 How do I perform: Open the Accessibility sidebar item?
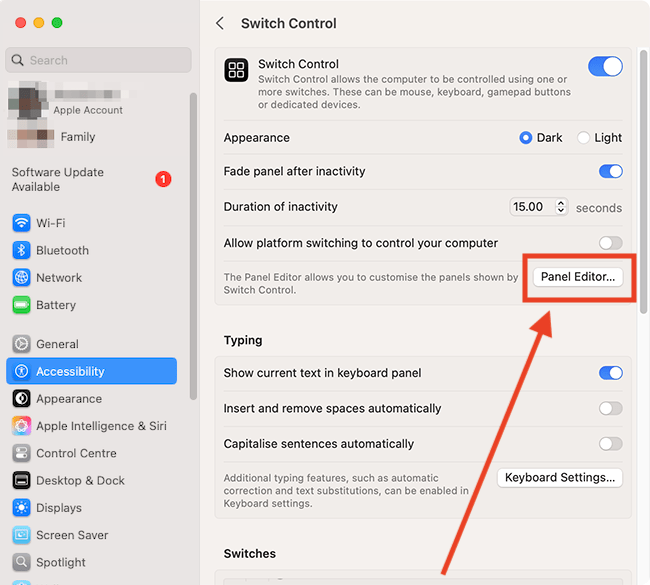92,371
